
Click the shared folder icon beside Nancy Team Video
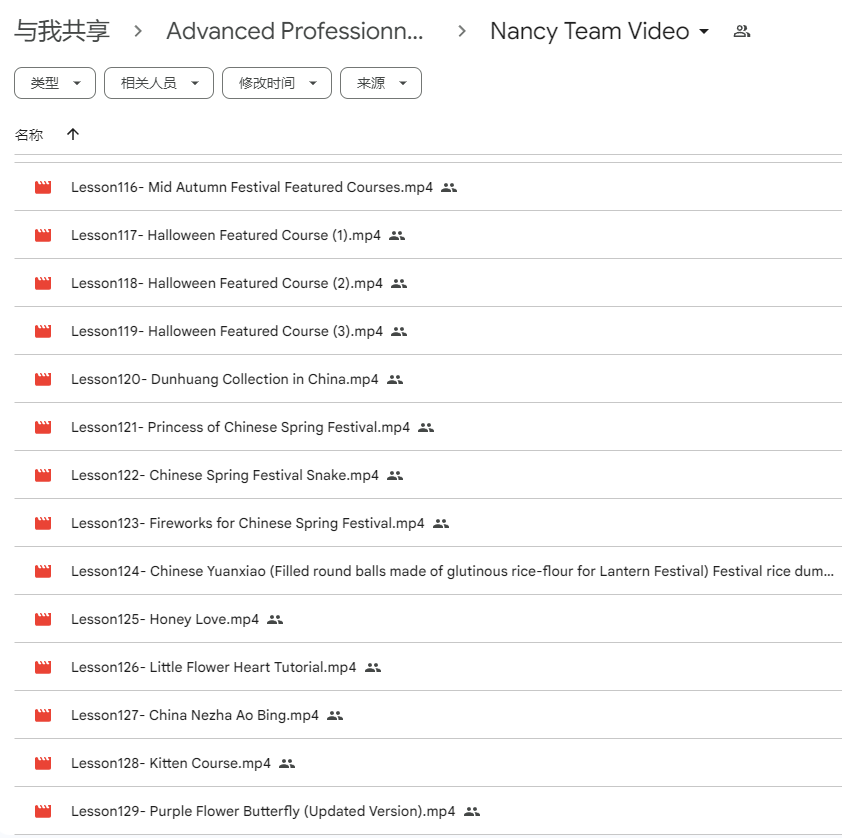tap(741, 31)
